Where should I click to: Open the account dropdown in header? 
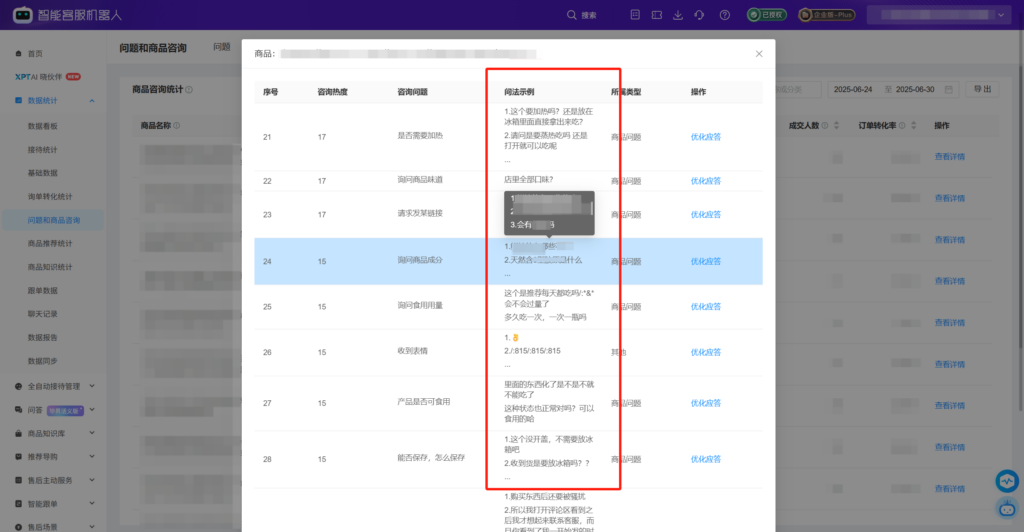[938, 14]
